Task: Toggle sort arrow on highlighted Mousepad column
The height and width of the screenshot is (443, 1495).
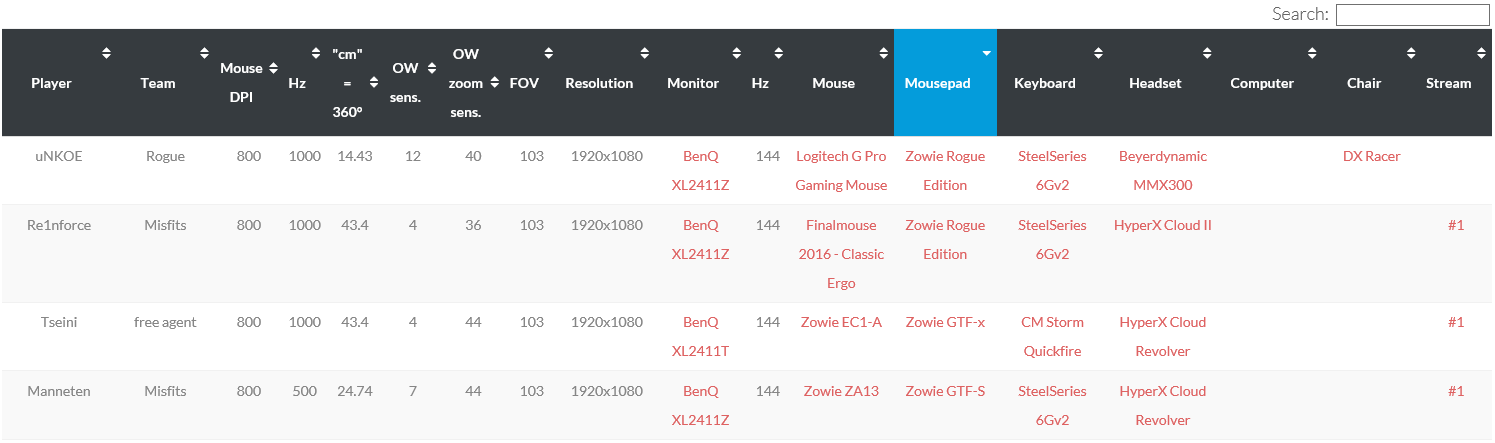Action: (987, 53)
